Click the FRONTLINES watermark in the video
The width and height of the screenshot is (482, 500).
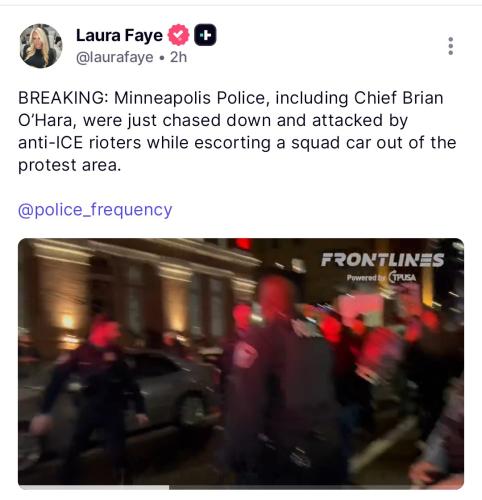(382, 260)
